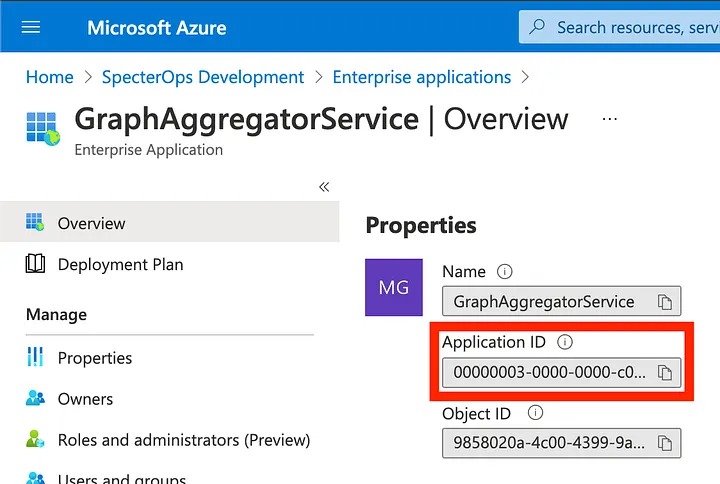Open Properties under Manage
Viewport: 720px width, 484px height.
pyautogui.click(x=94, y=358)
